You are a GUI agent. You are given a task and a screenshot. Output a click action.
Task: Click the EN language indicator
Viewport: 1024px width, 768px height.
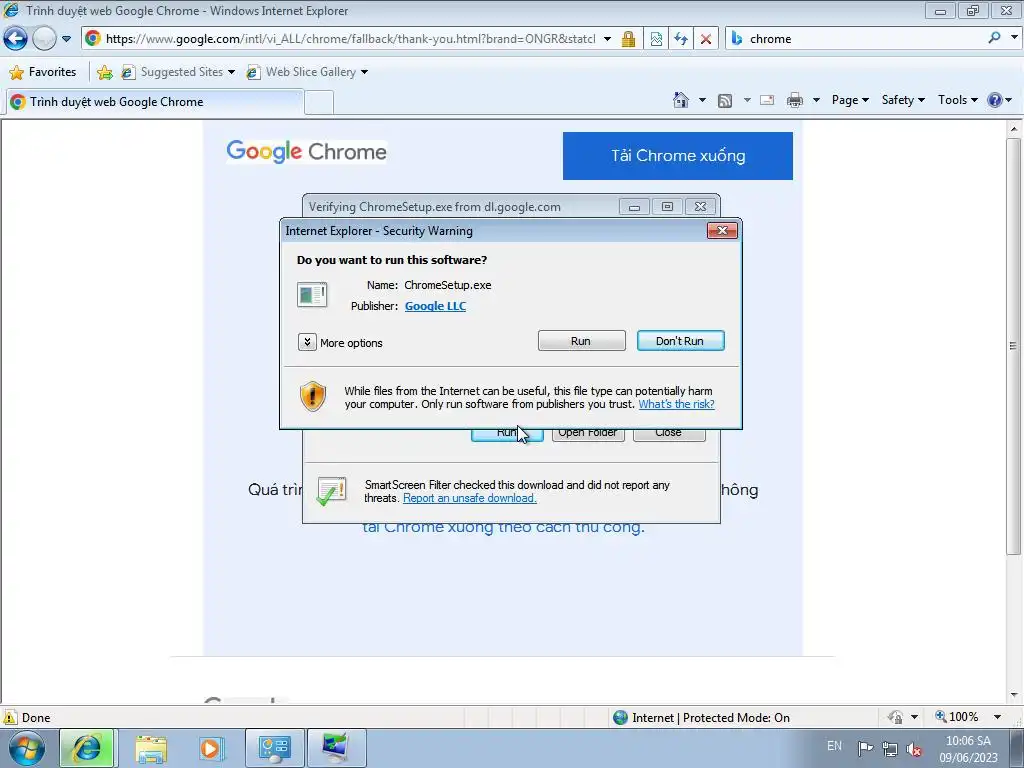(834, 746)
